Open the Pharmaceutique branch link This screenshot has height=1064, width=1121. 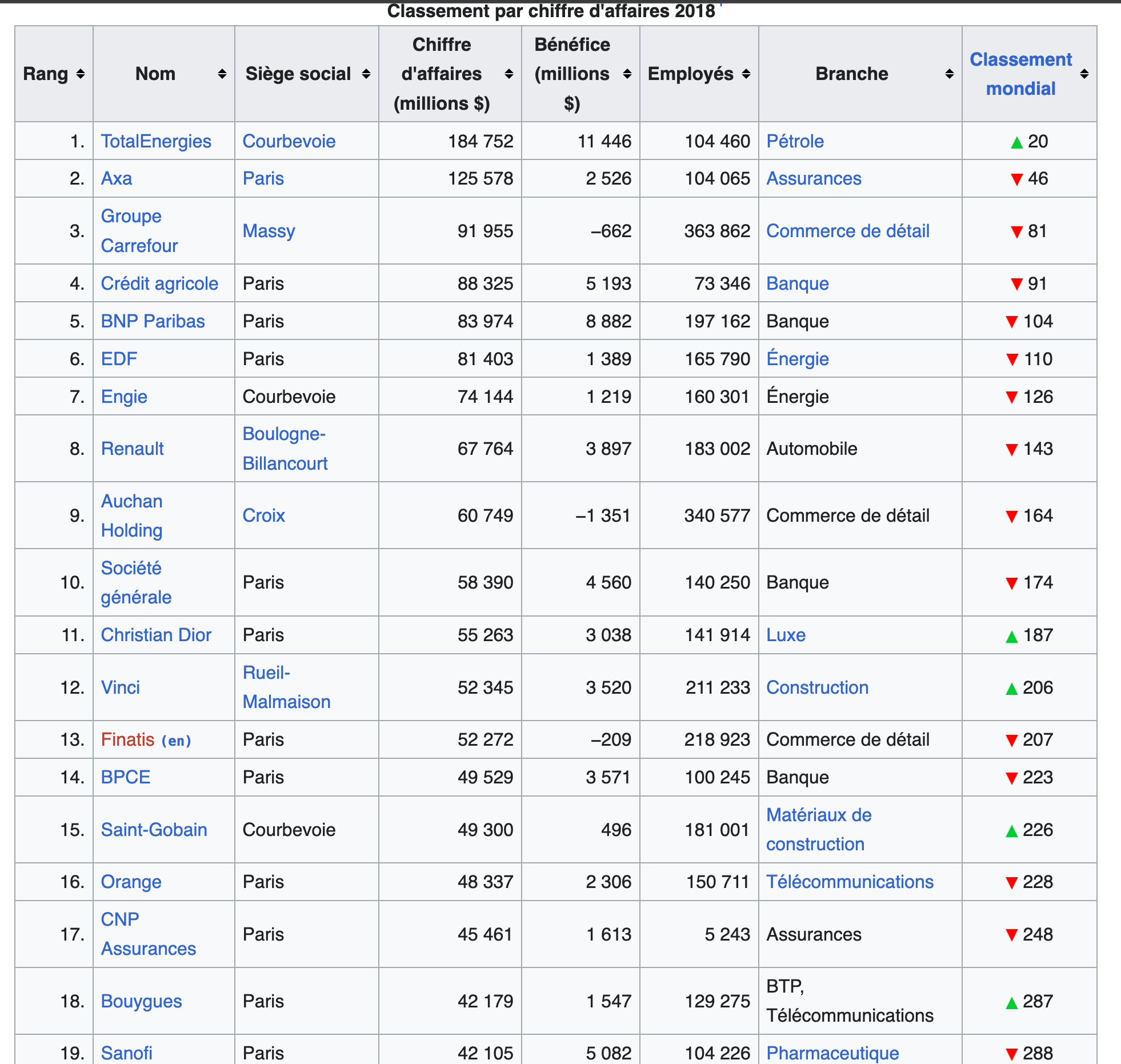(832, 1053)
